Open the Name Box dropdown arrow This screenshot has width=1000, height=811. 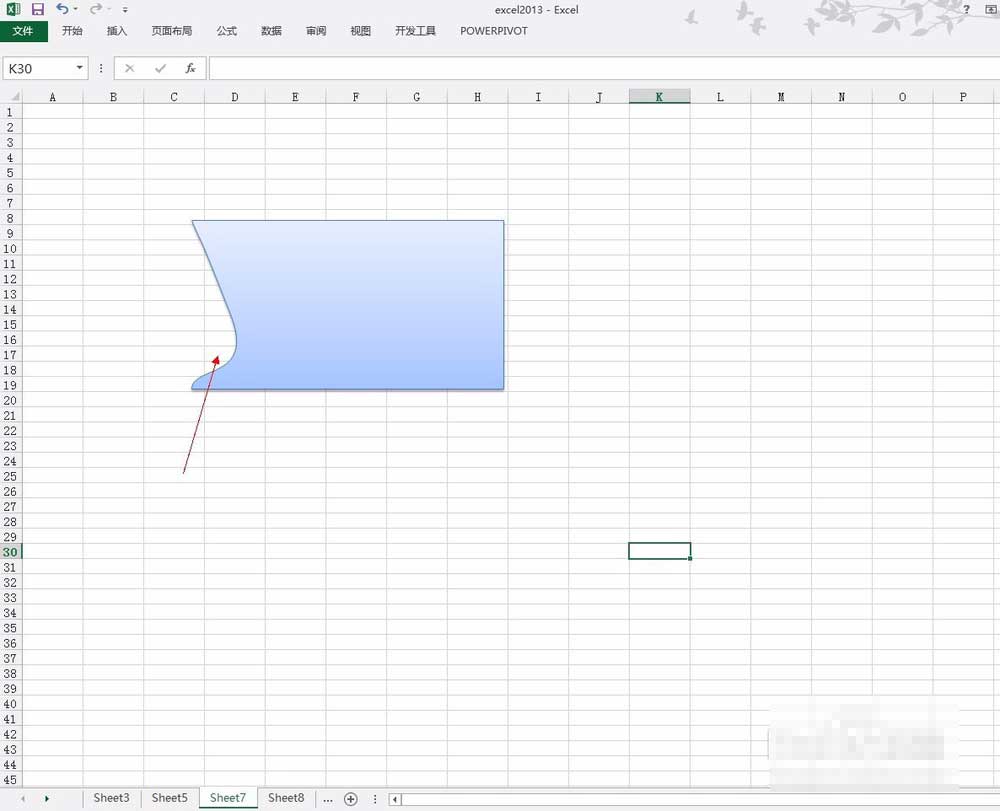80,68
